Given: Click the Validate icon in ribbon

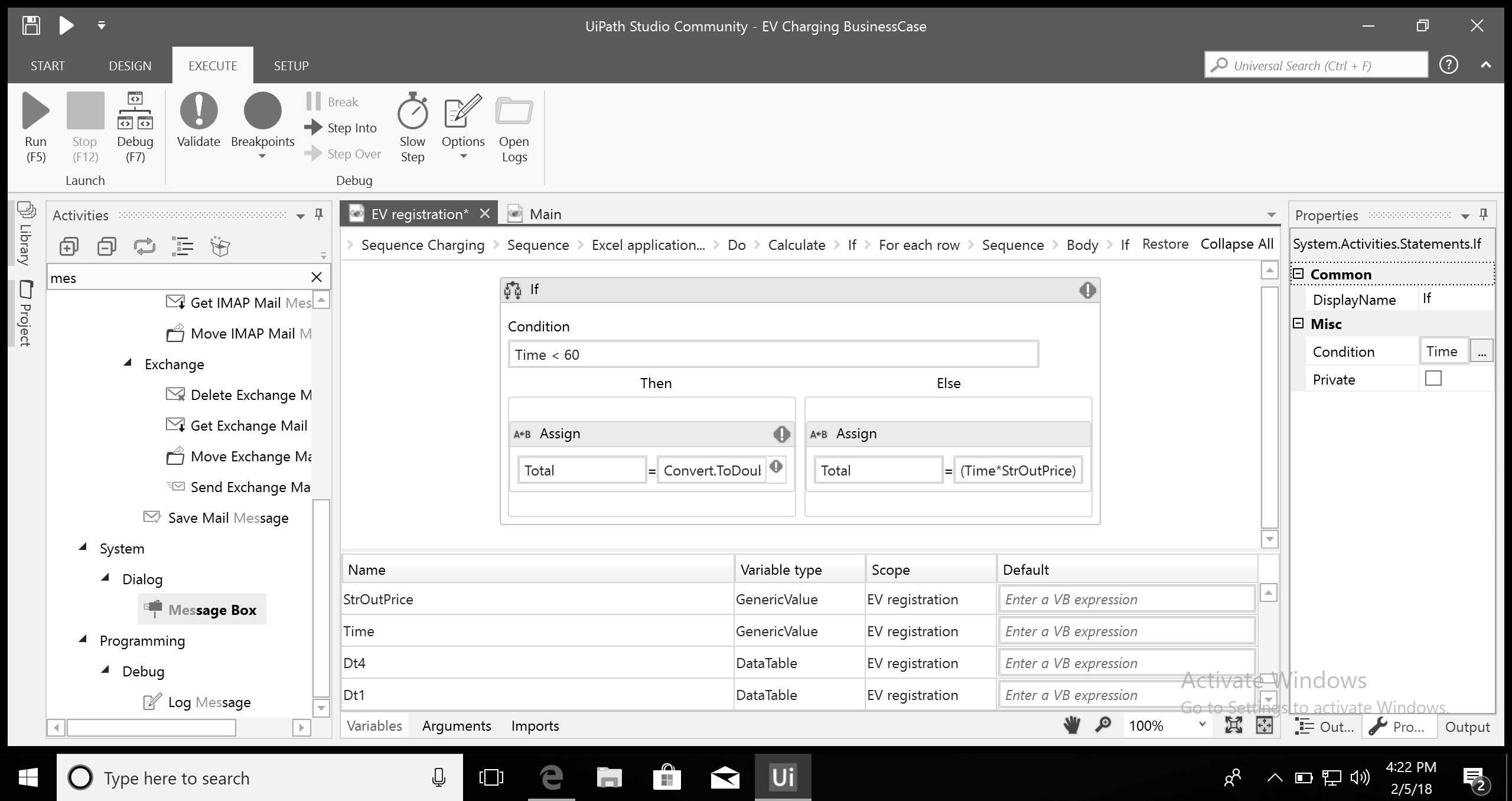Looking at the screenshot, I should 198,111.
